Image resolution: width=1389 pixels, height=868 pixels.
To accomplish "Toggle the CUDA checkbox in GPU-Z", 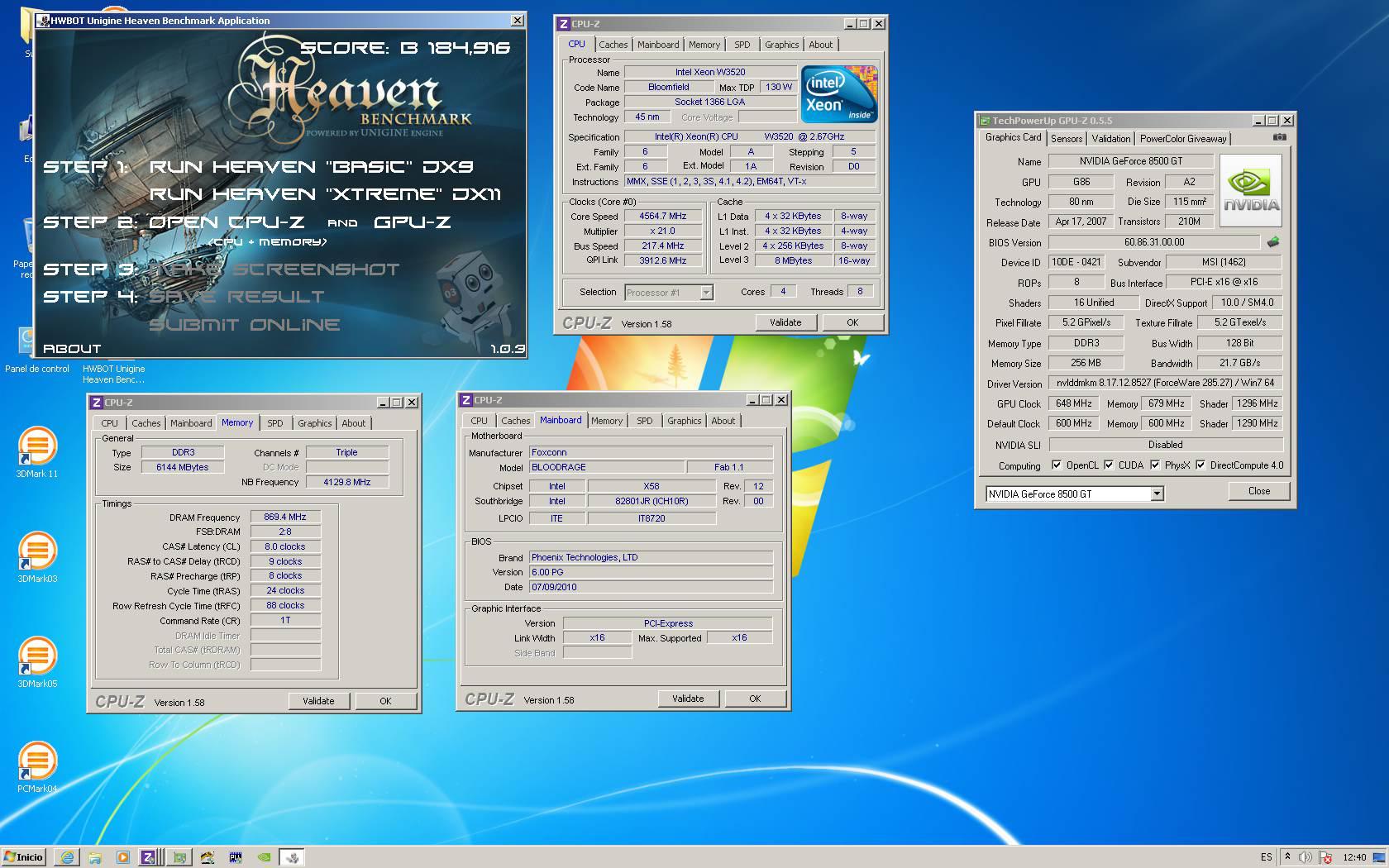I will click(1108, 465).
